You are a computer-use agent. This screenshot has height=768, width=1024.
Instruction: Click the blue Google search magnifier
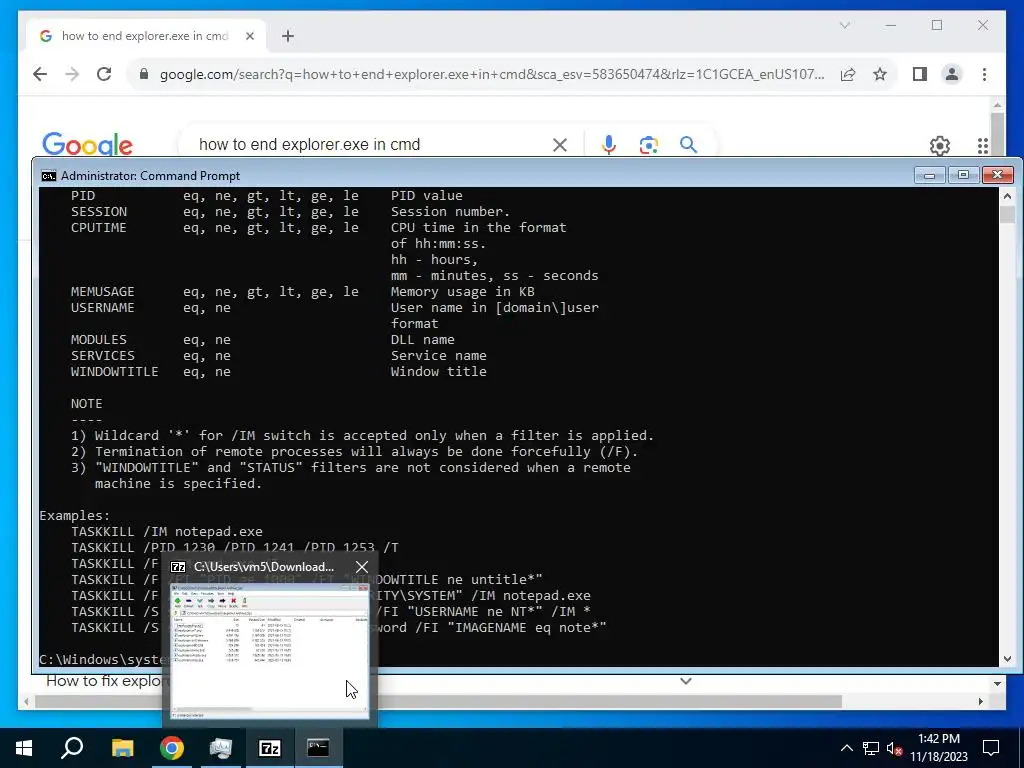tap(688, 144)
